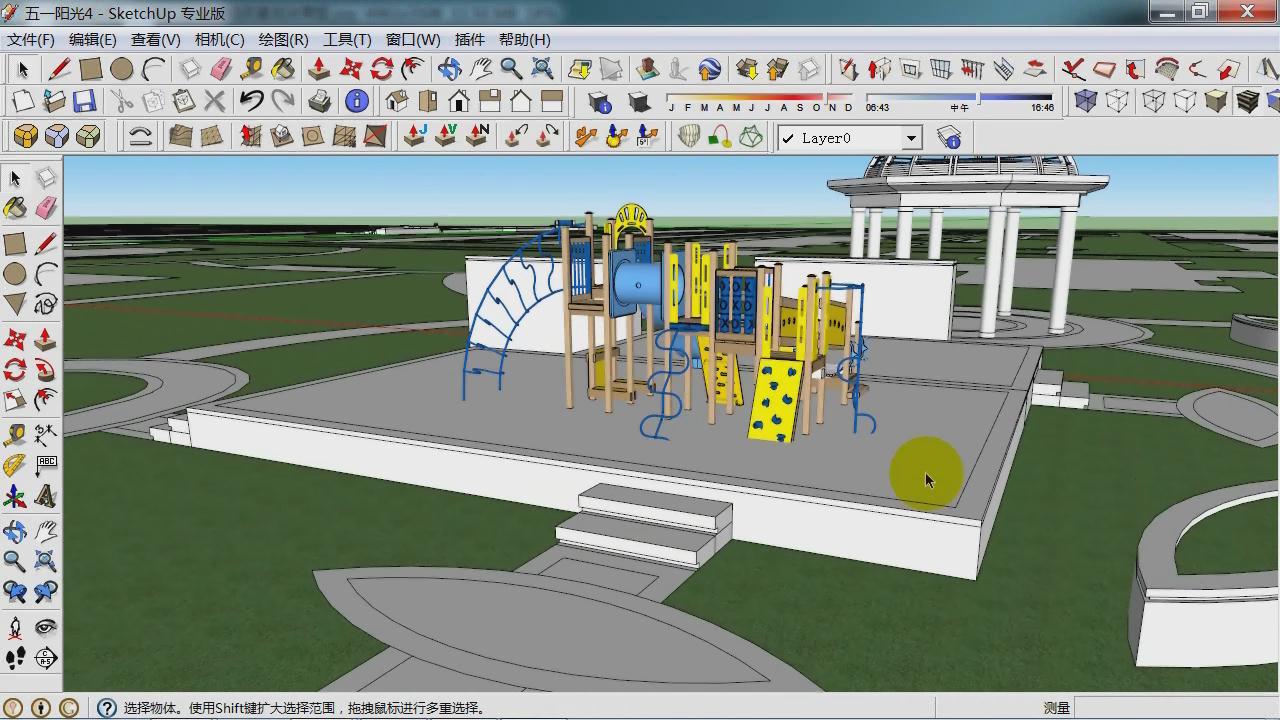Select Sandbox From Scratch grid tool
Image resolution: width=1280 pixels, height=720 pixels.
tap(211, 136)
